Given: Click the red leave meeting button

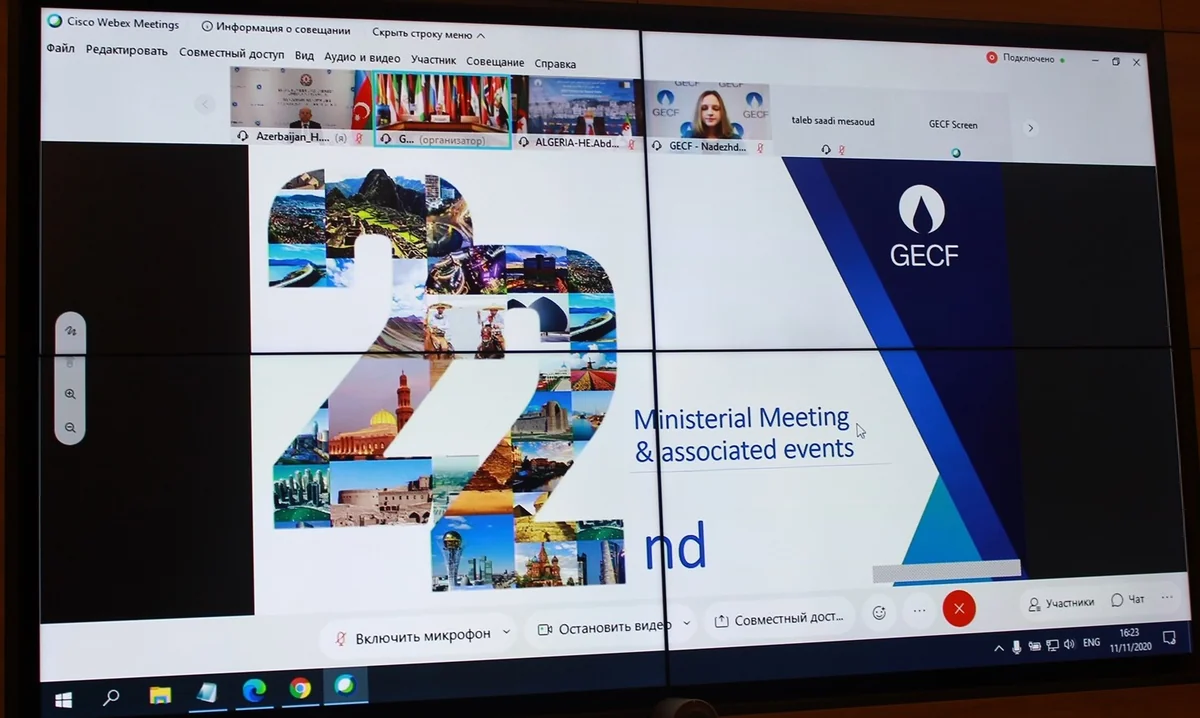Looking at the screenshot, I should tap(958, 608).
